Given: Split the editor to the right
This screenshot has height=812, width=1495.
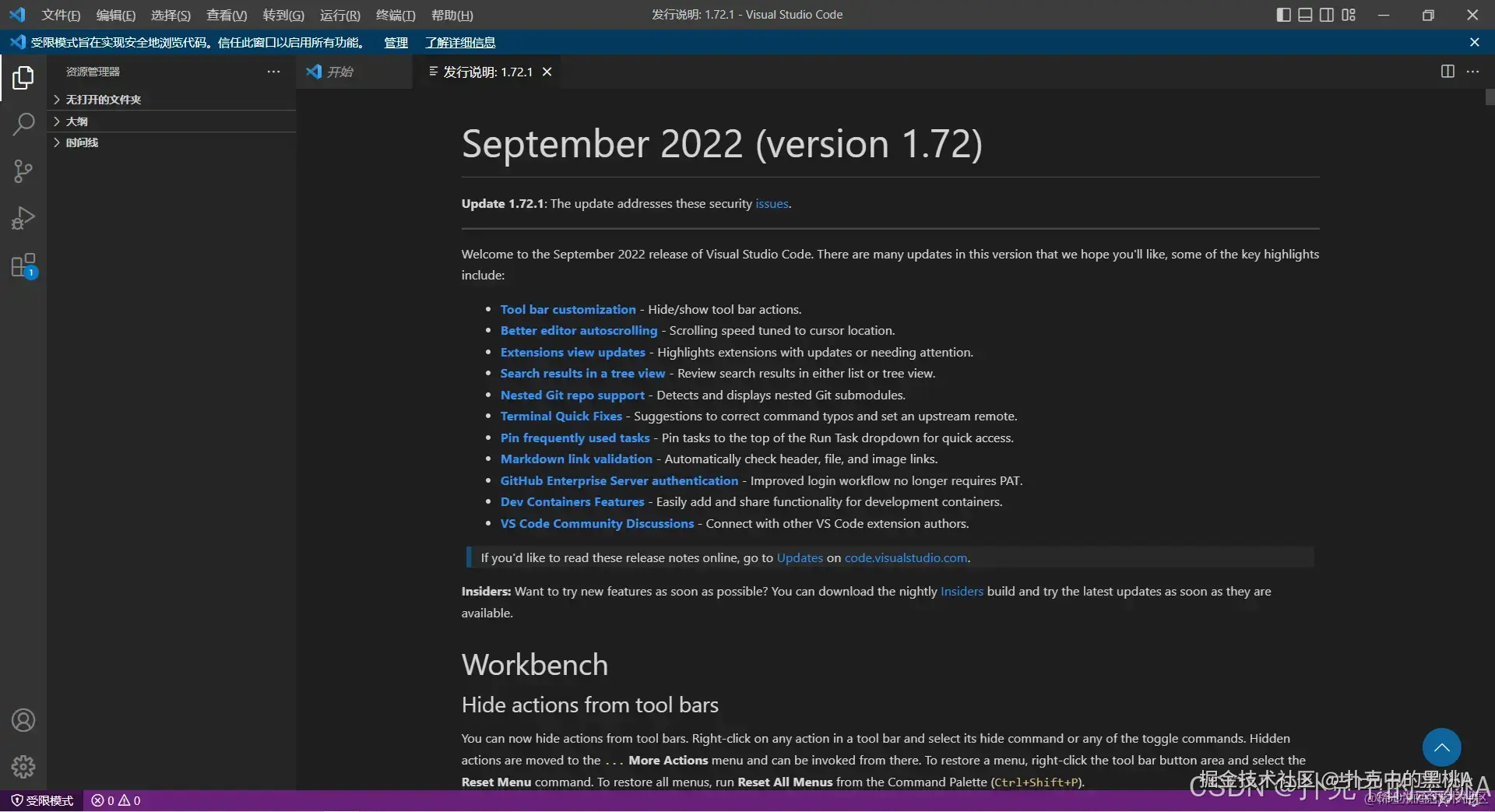Looking at the screenshot, I should (x=1448, y=71).
